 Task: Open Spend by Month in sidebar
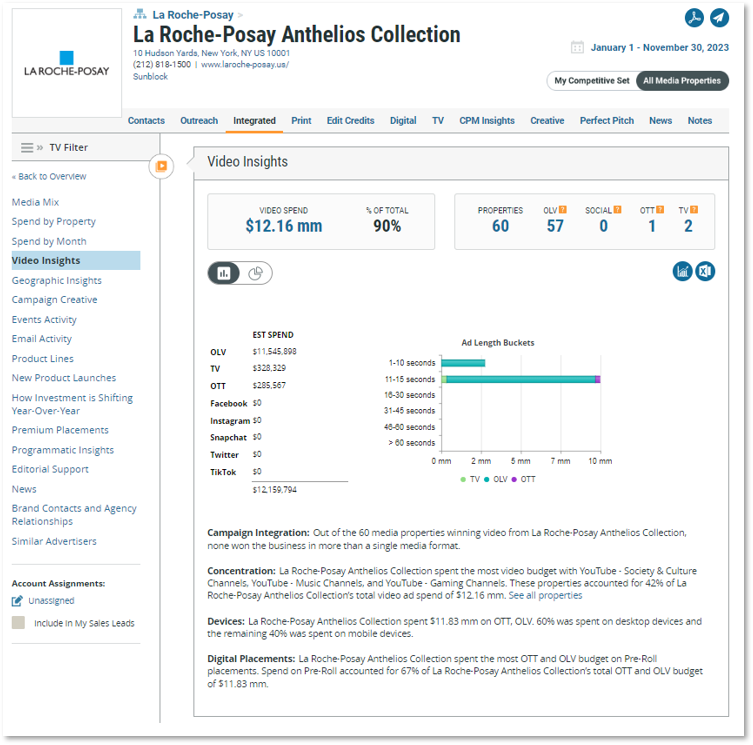click(49, 241)
